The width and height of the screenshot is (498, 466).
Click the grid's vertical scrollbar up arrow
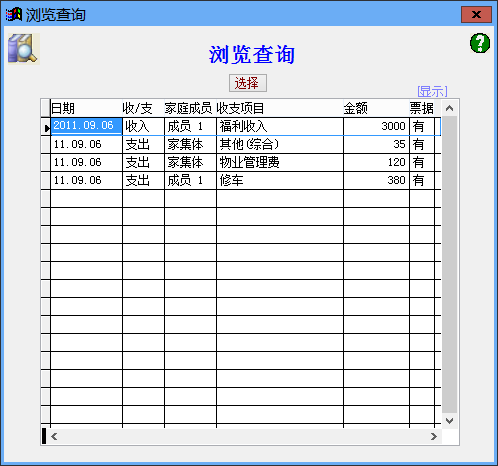tap(449, 108)
